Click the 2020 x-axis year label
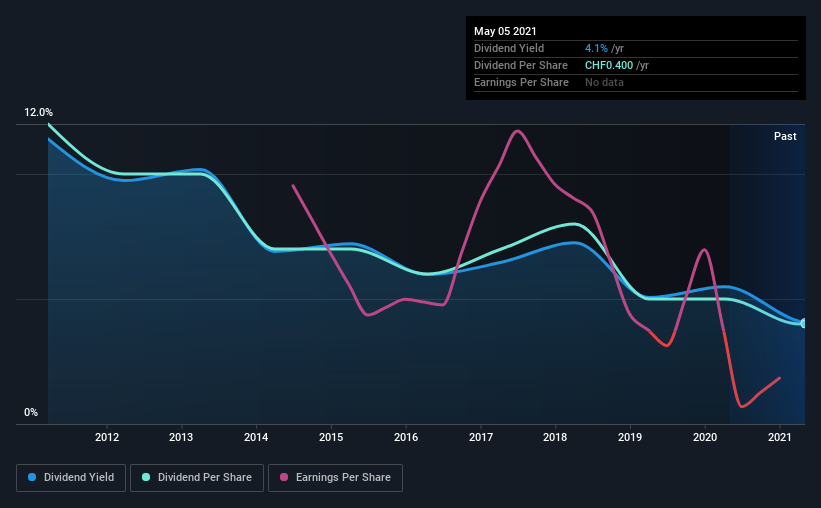This screenshot has height=508, width=821. point(705,437)
